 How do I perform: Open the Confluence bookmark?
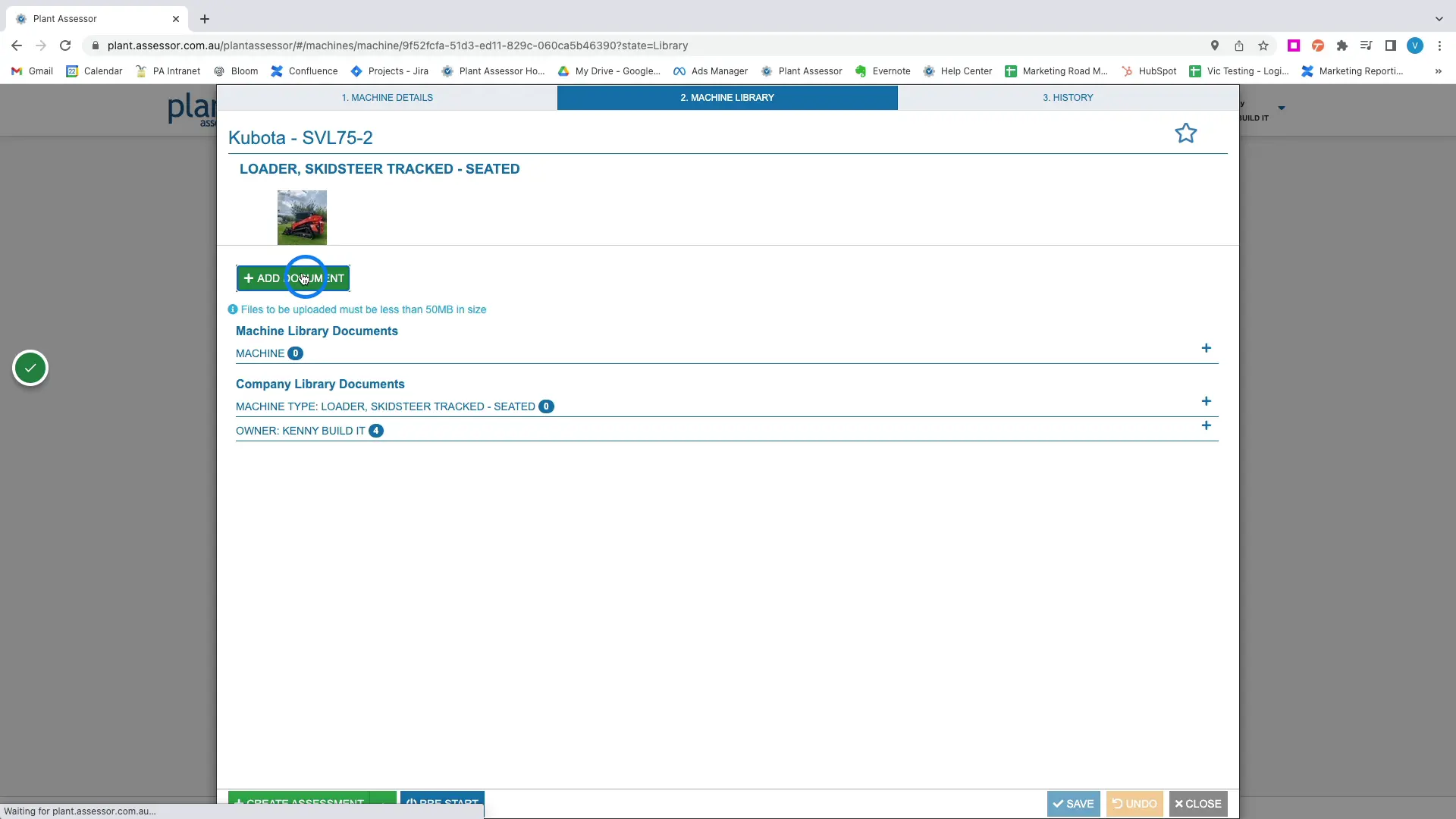[304, 71]
